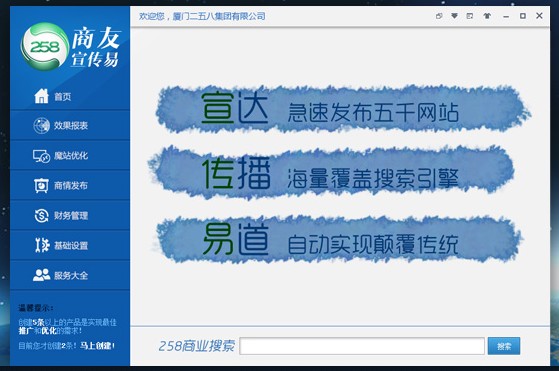The width and height of the screenshot is (559, 371).
Task: Click the 马上创建 create-now link
Action: point(97,346)
